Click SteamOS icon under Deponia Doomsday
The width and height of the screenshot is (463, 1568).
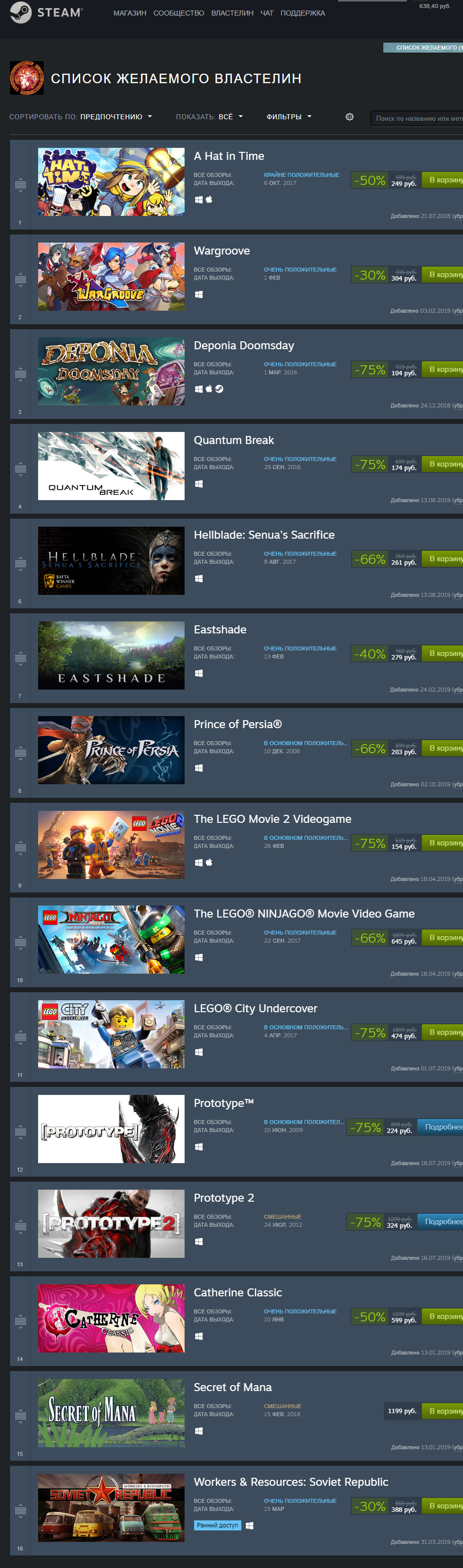click(219, 389)
